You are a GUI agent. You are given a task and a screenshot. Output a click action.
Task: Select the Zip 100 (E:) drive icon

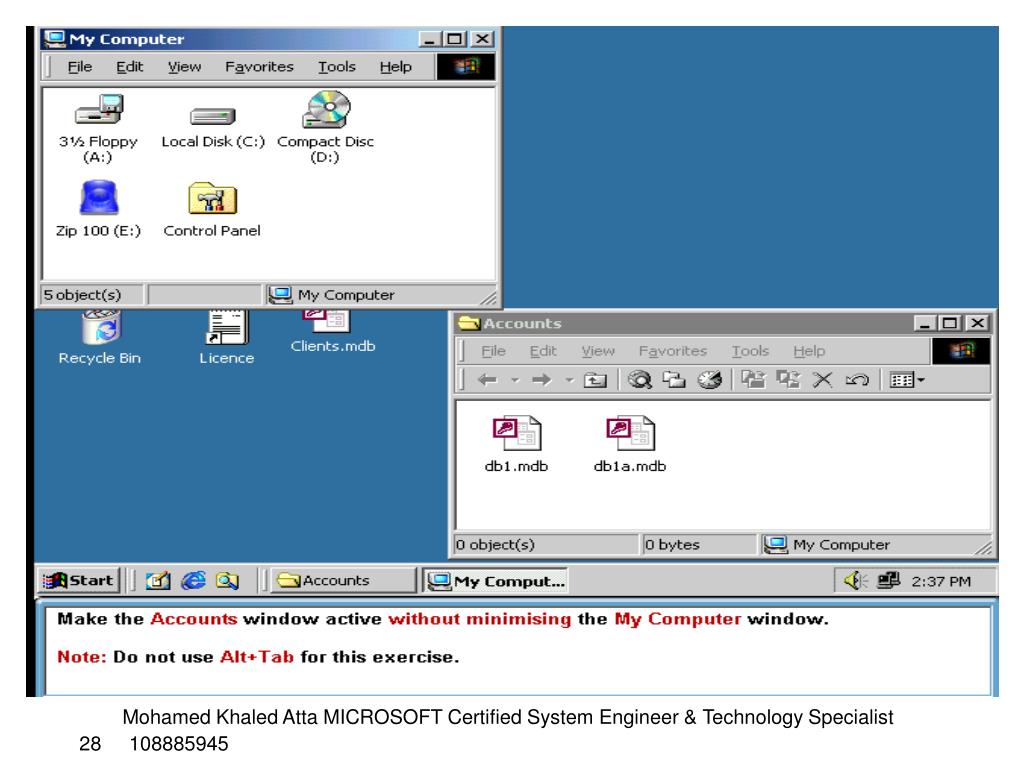coord(98,209)
